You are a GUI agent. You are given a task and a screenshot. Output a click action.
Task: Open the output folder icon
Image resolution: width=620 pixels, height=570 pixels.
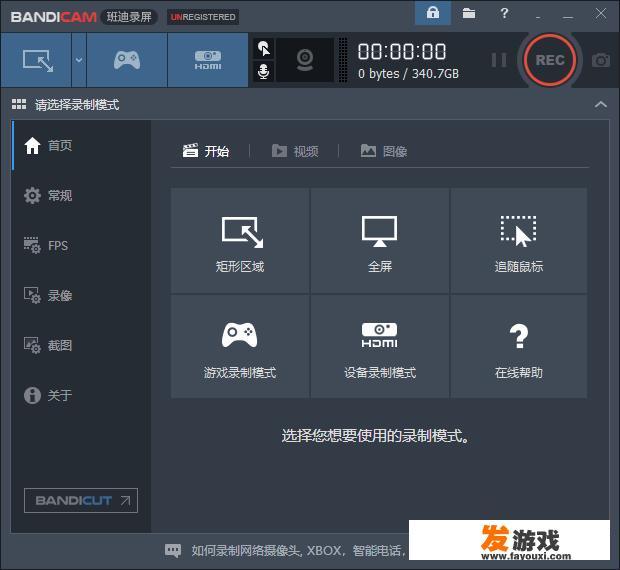469,13
